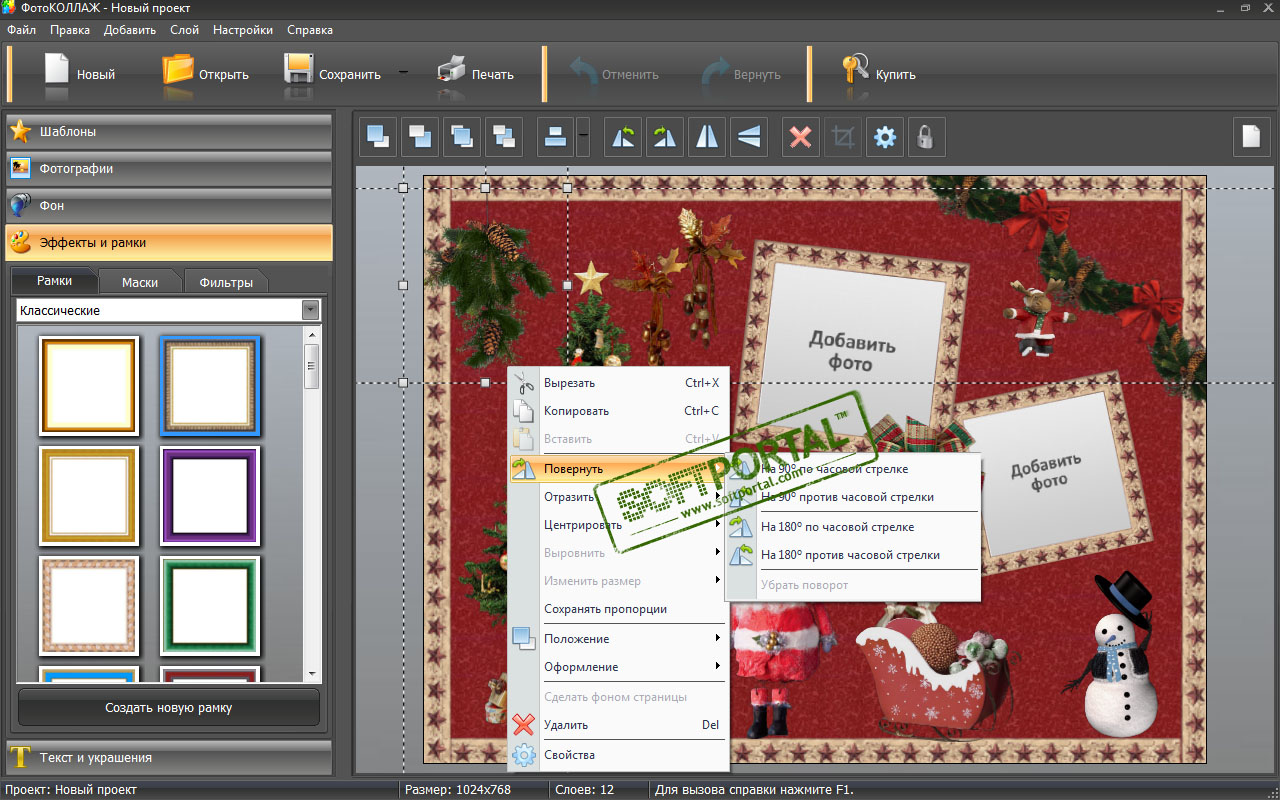Open the Добавить menu
The width and height of the screenshot is (1280, 800).
click(130, 30)
